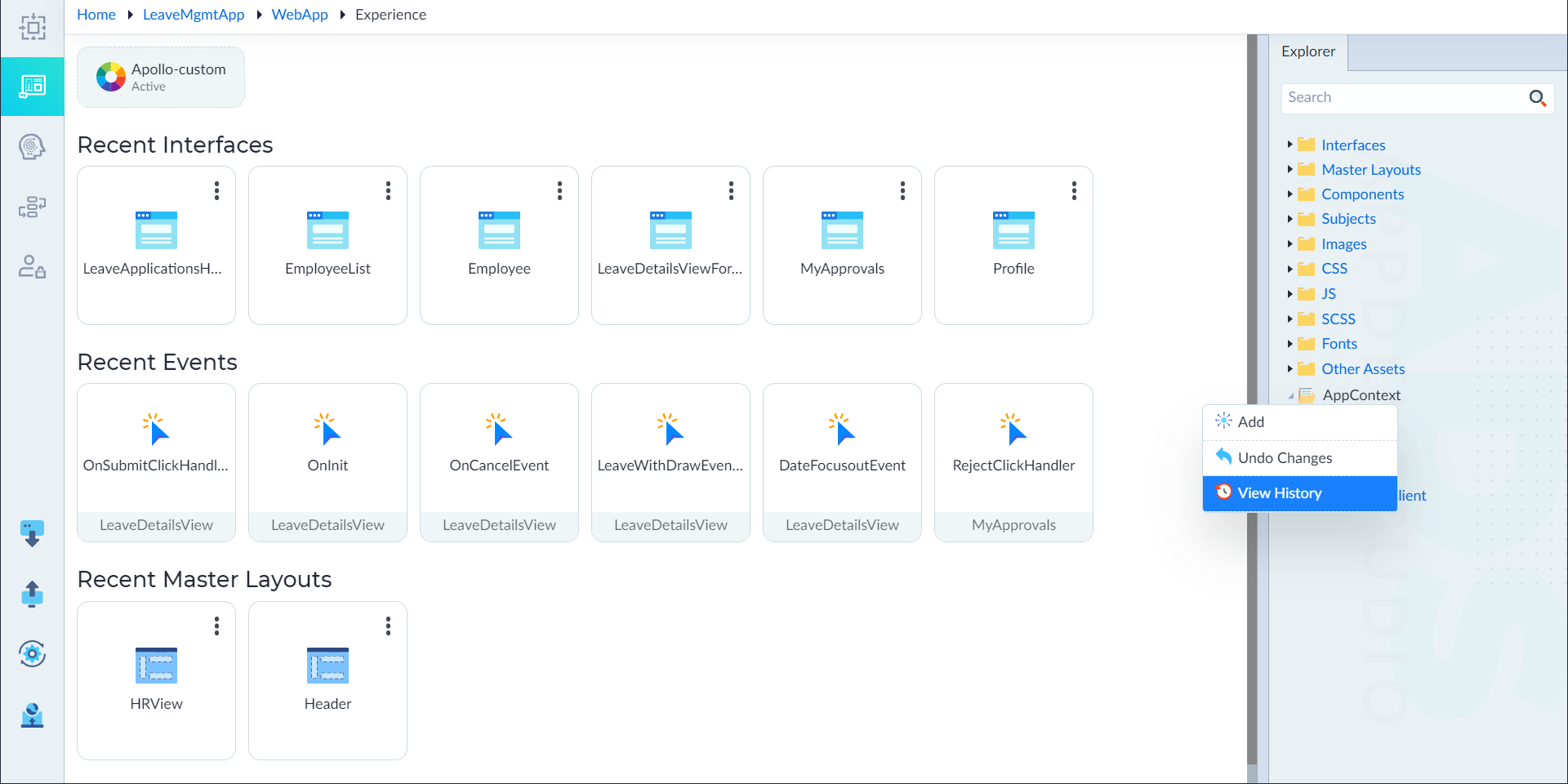Viewport: 1568px width, 784px height.
Task: Click the export upload arrow sidebar icon
Action: tap(32, 594)
